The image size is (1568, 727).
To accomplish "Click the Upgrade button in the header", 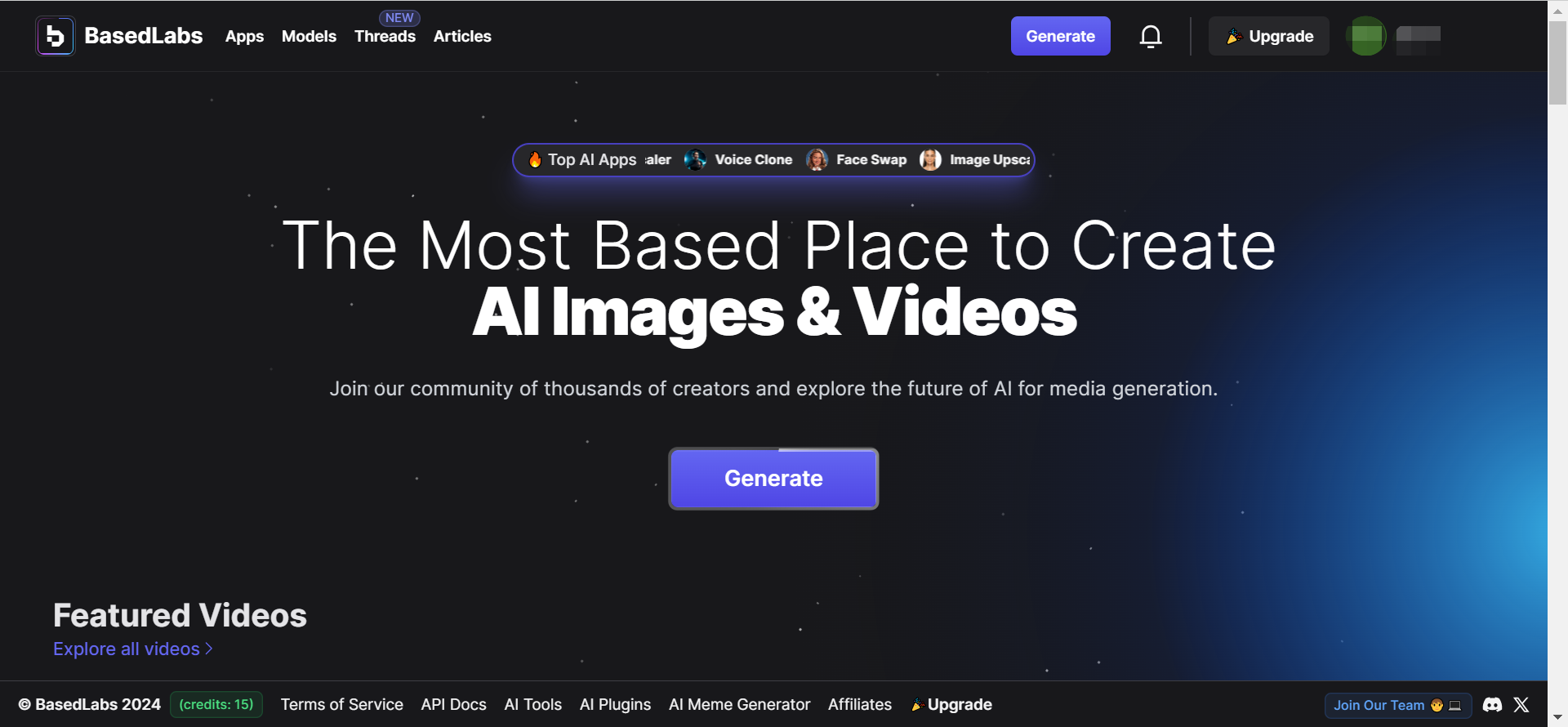I will [x=1269, y=36].
